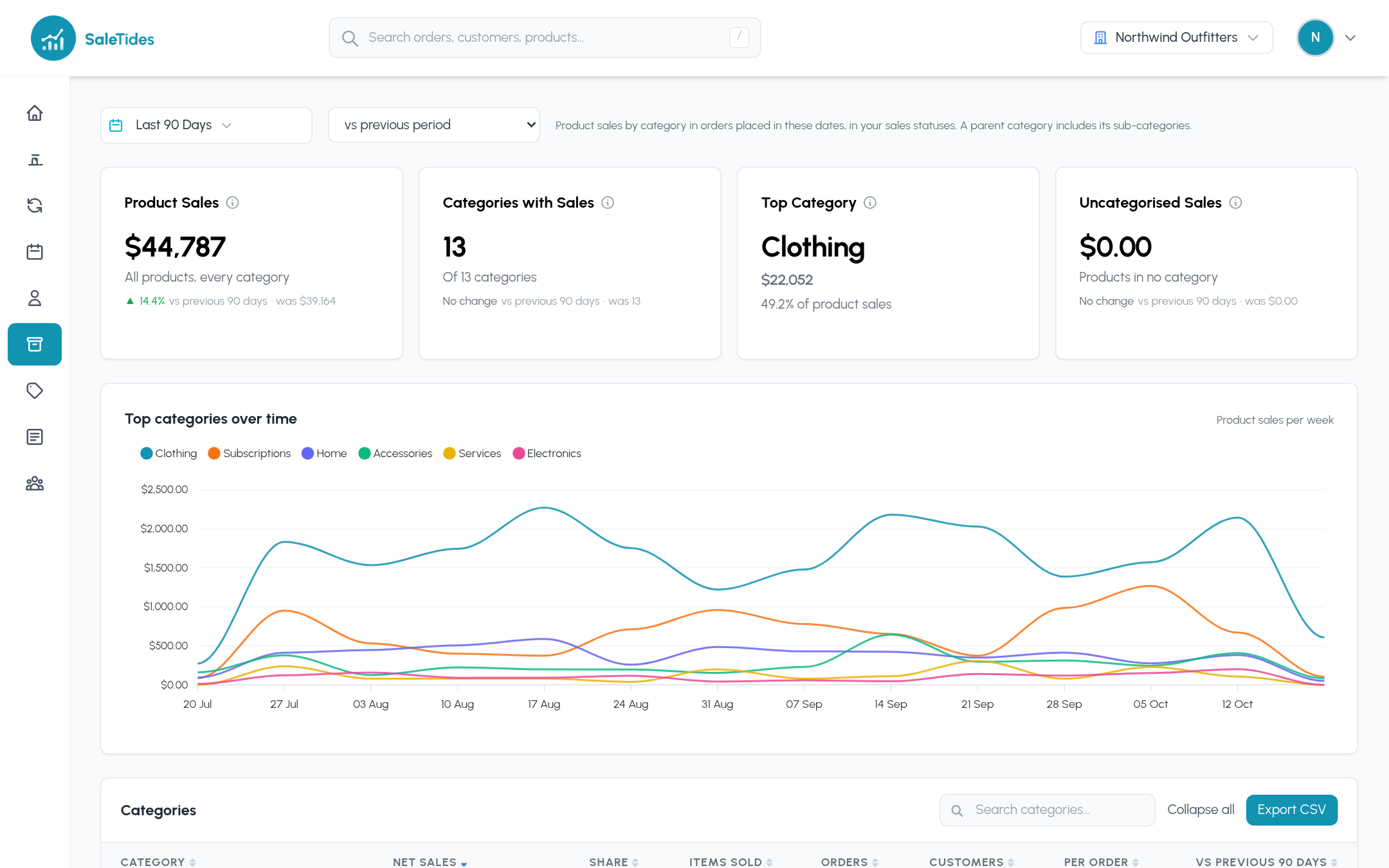Image resolution: width=1389 pixels, height=868 pixels.
Task: Click the info icon beside Product Sales
Action: [x=233, y=203]
